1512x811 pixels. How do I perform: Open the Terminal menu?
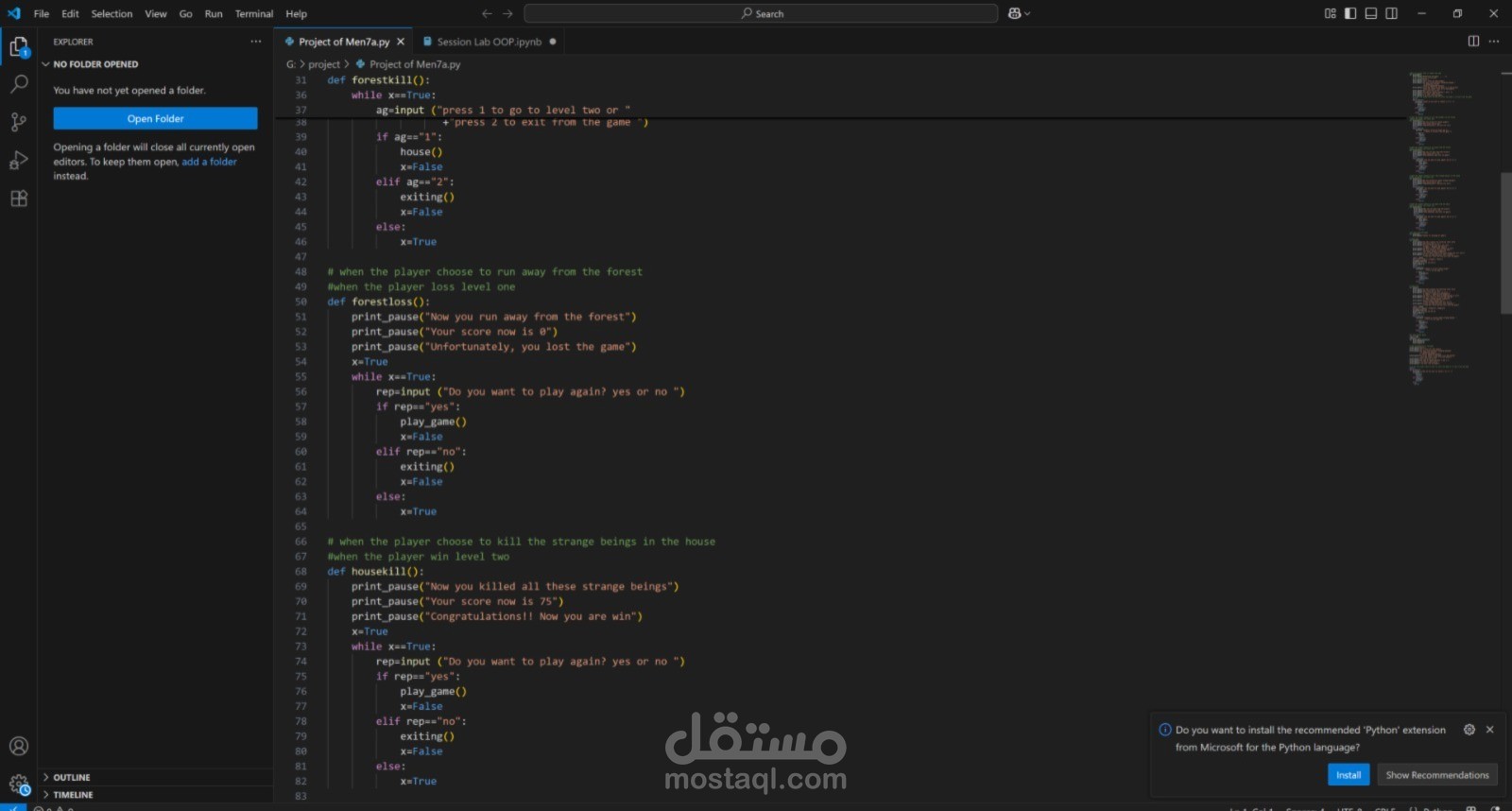[x=253, y=14]
